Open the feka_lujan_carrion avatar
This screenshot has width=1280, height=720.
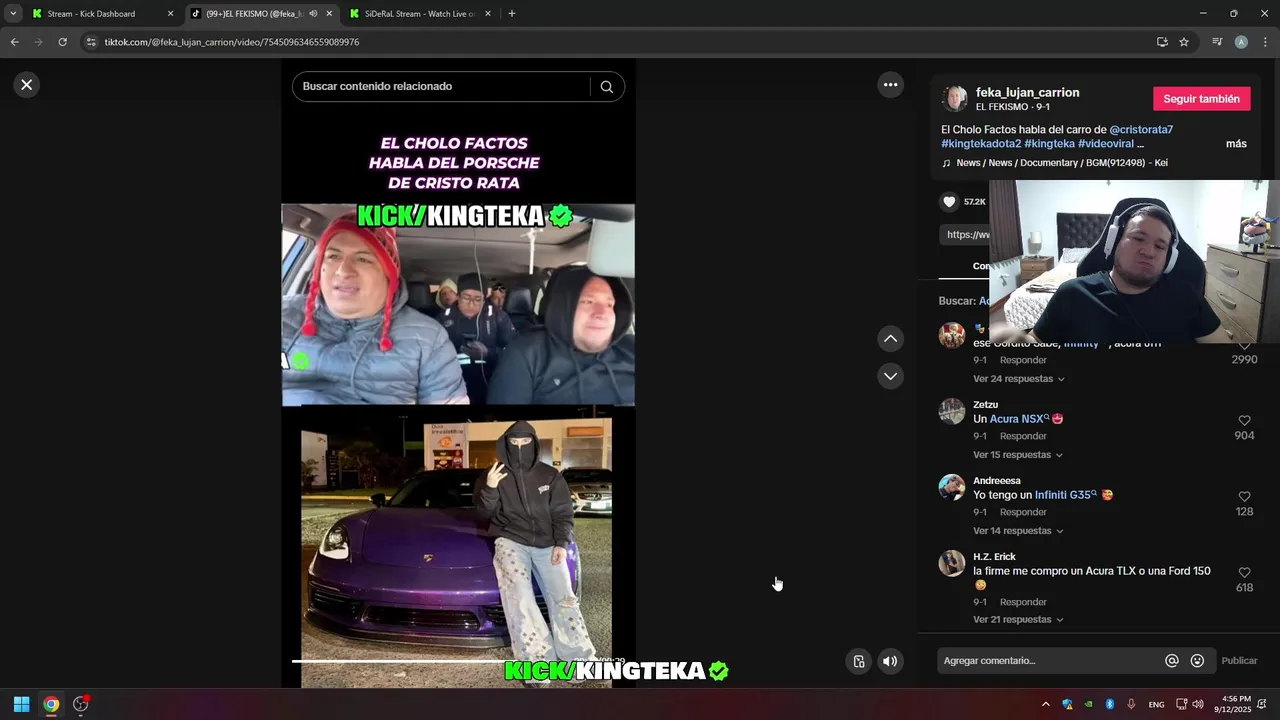[955, 98]
